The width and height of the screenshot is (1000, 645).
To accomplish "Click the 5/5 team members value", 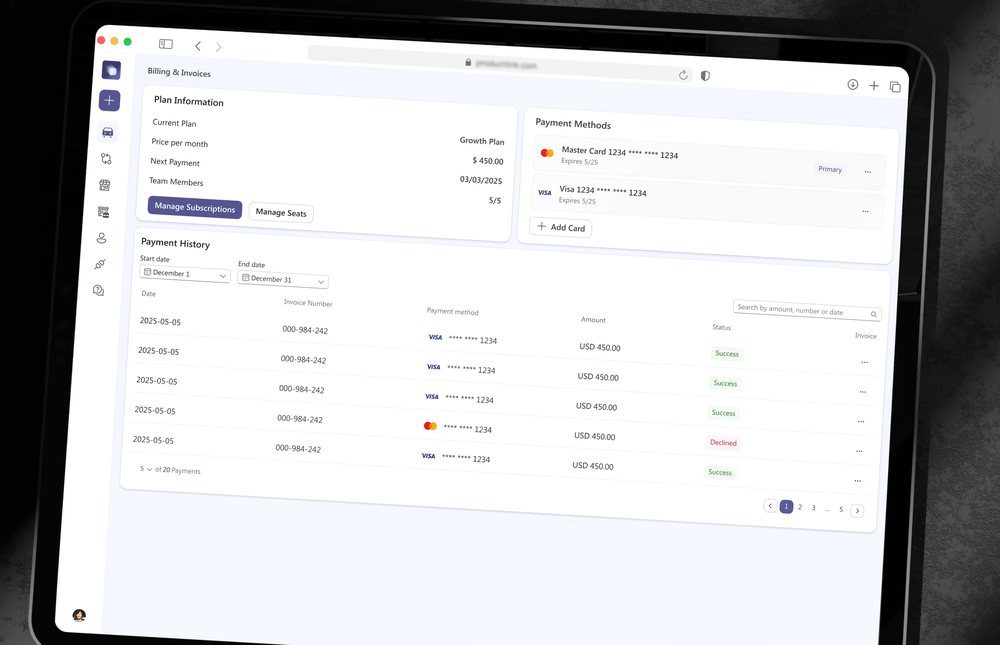I will click(495, 200).
